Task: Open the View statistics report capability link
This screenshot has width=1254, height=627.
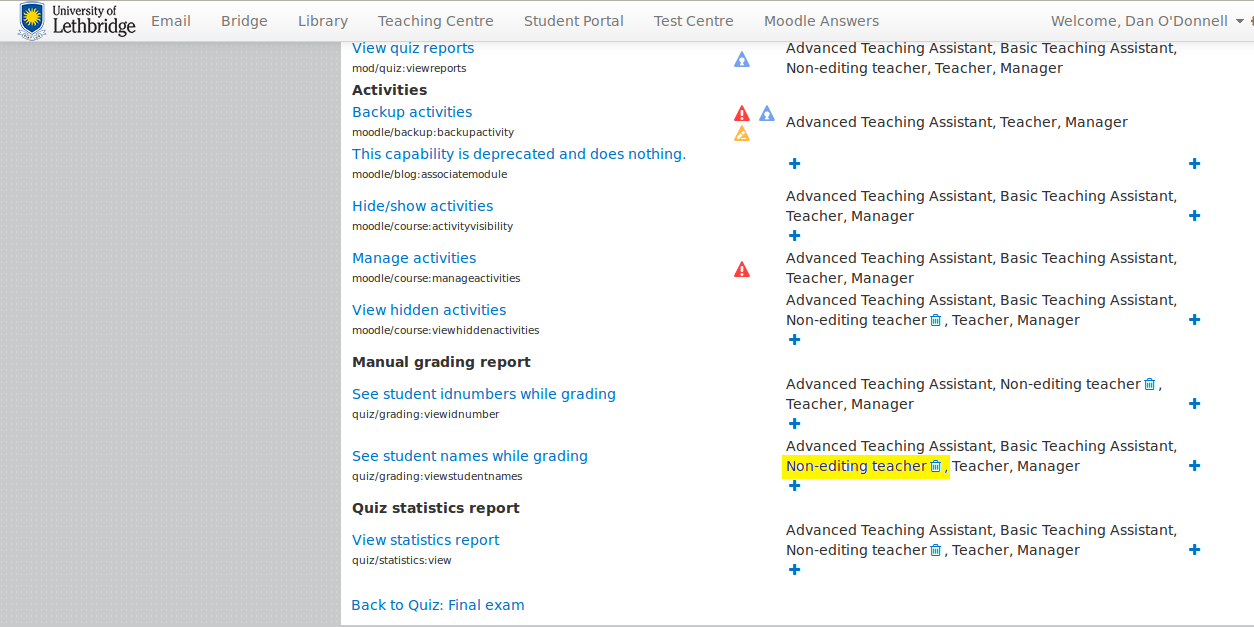Action: pos(426,540)
